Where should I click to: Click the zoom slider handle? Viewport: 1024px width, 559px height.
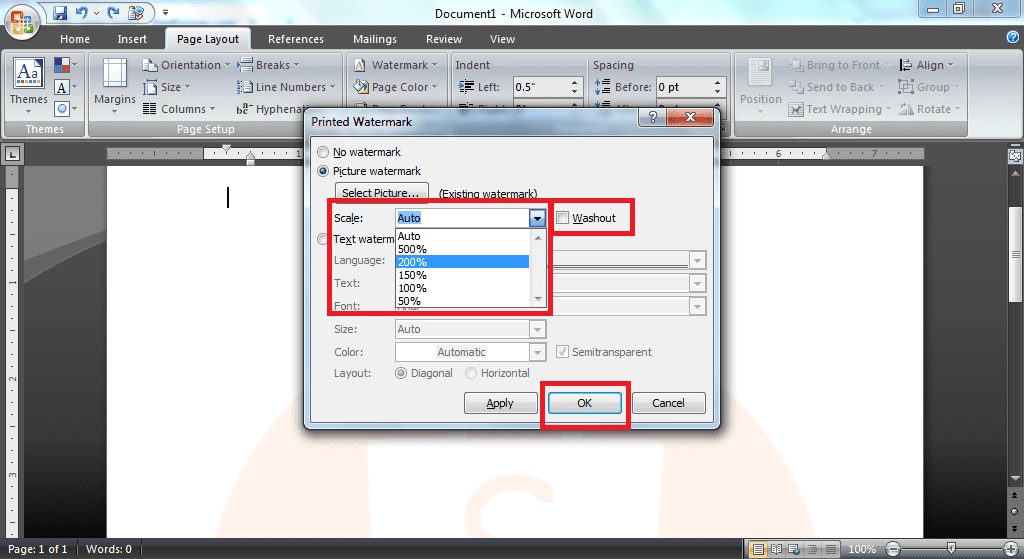[952, 549]
